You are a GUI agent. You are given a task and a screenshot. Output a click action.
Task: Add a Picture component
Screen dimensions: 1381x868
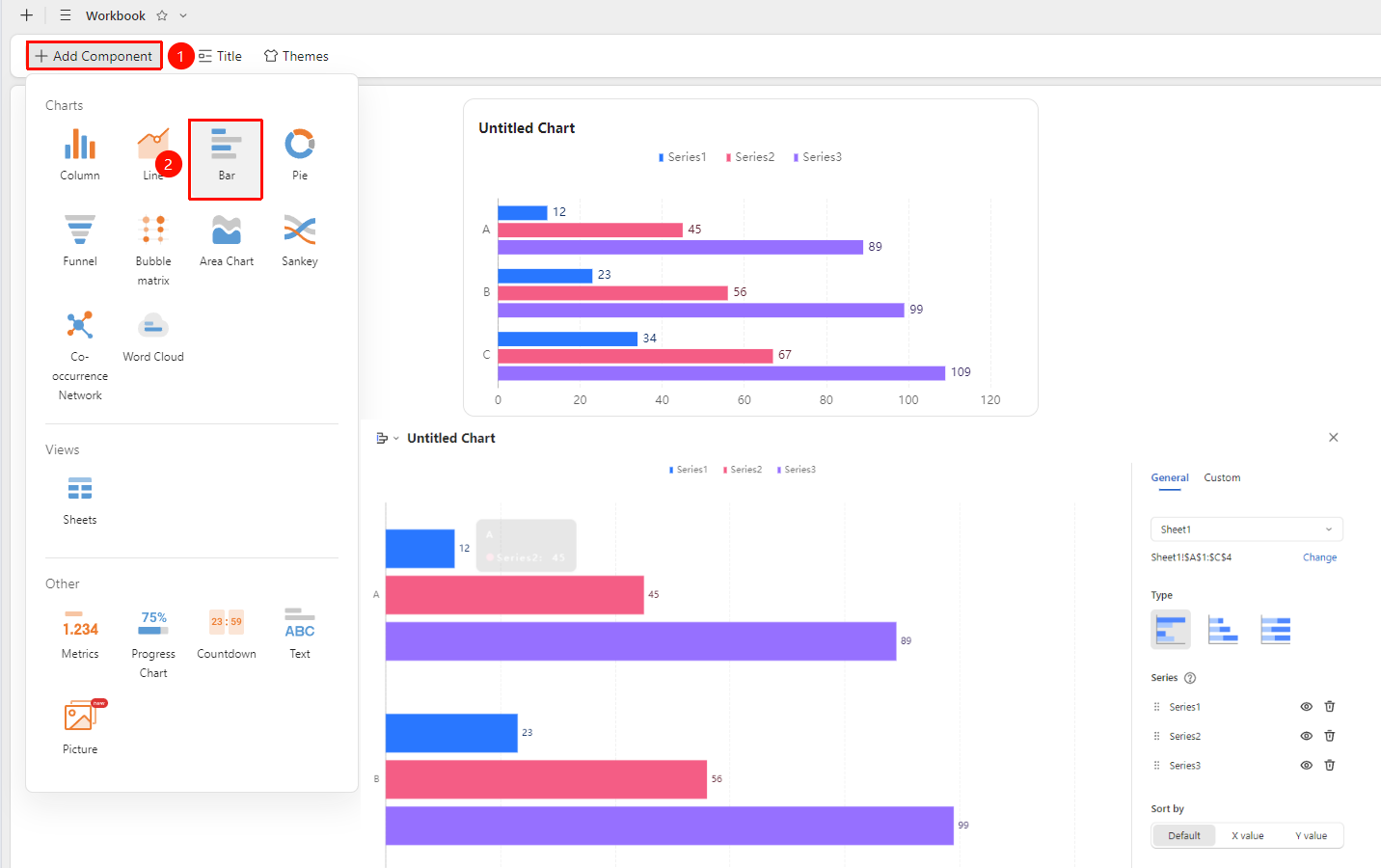pos(80,727)
